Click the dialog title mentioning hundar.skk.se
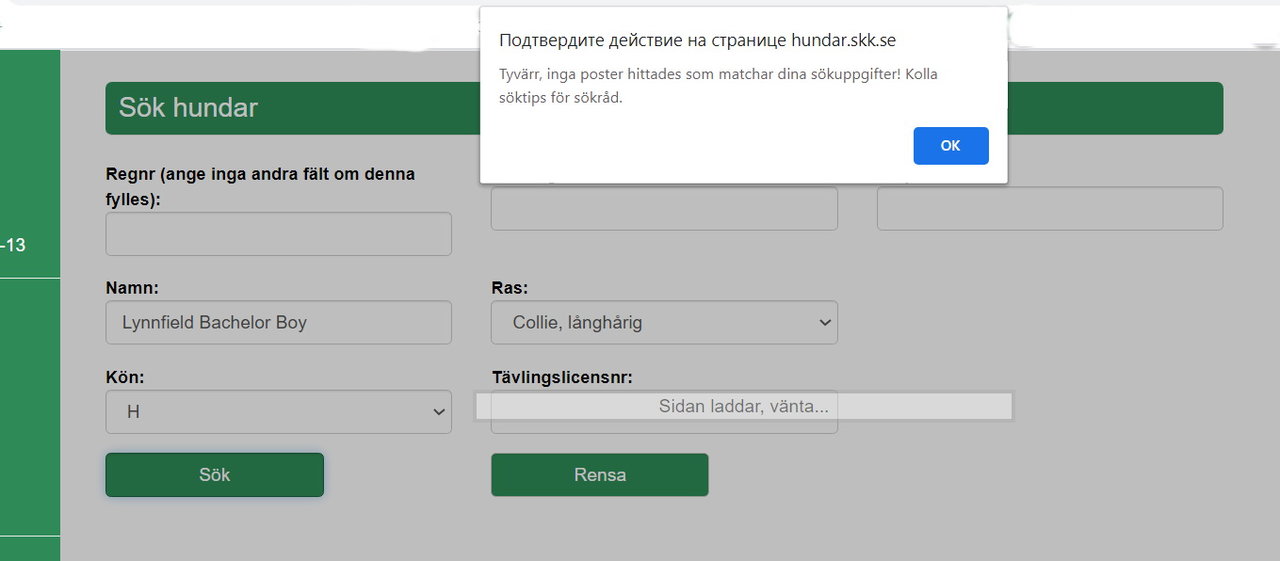The image size is (1280, 561). click(x=697, y=40)
